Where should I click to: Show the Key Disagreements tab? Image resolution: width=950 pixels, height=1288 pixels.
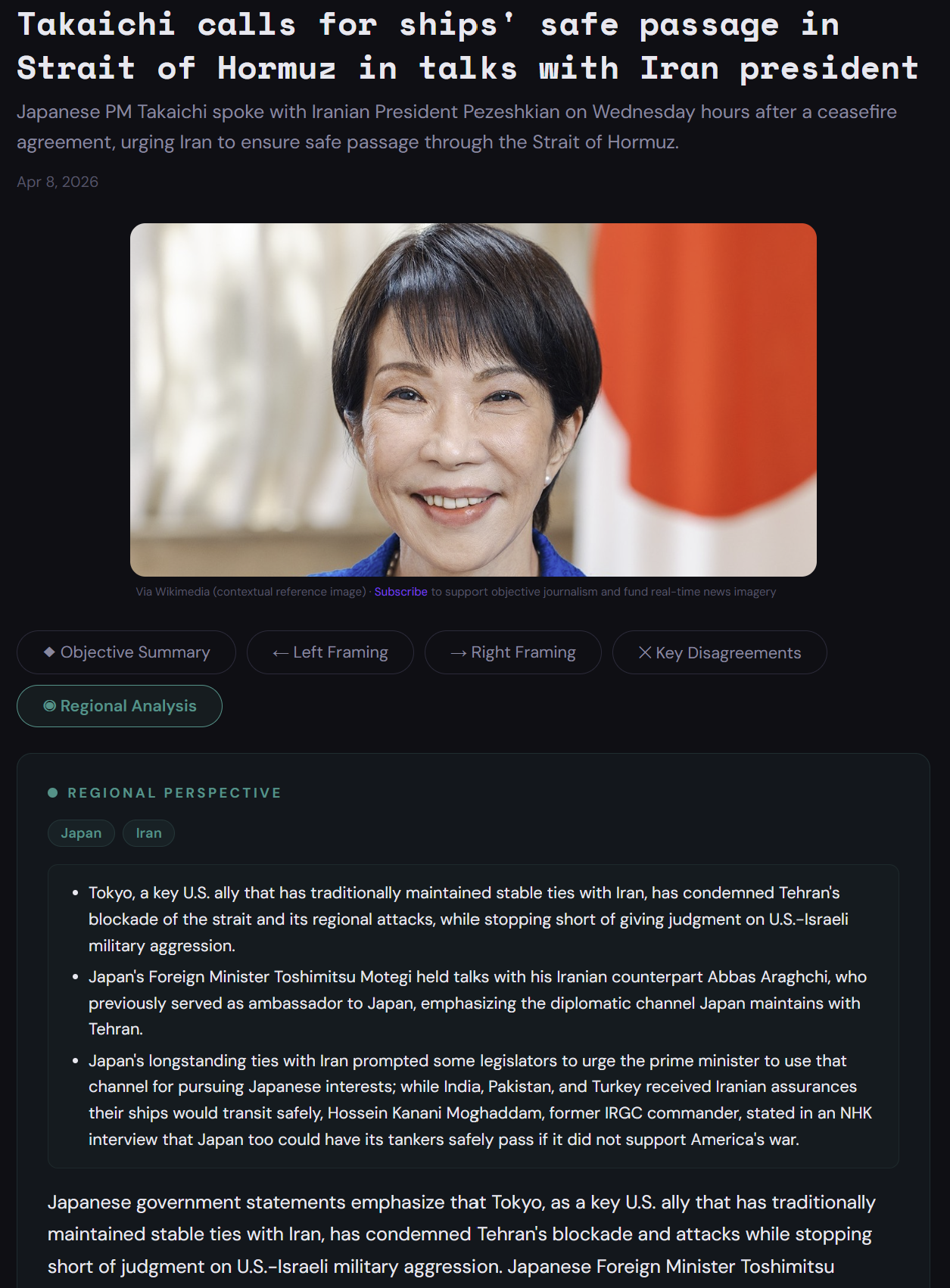719,652
